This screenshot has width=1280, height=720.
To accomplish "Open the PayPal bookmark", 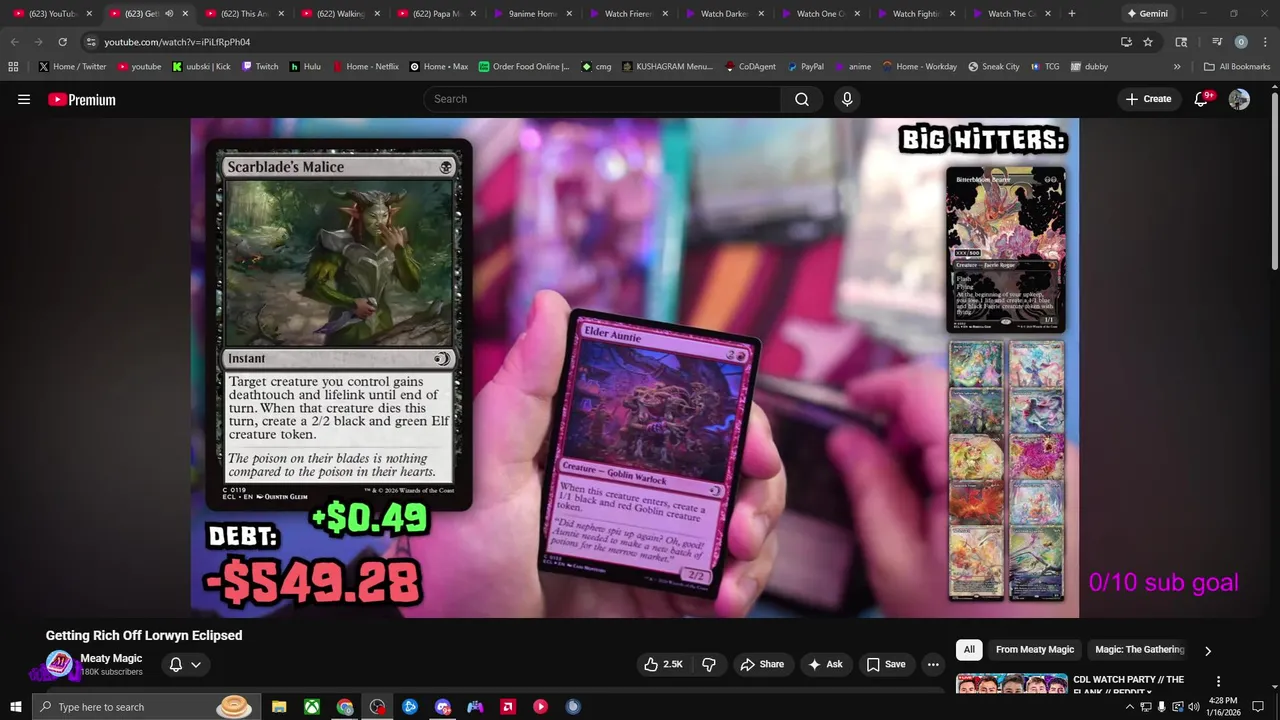I will click(x=805, y=67).
